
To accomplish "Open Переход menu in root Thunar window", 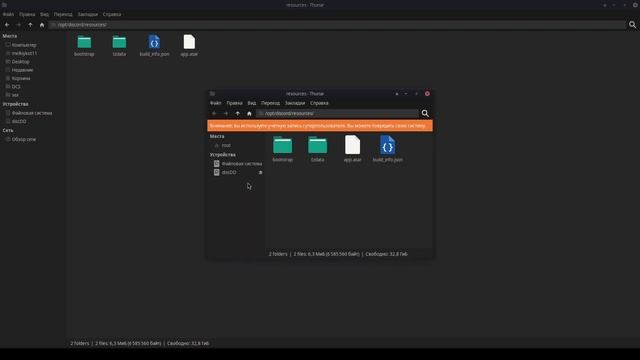I will [x=271, y=103].
